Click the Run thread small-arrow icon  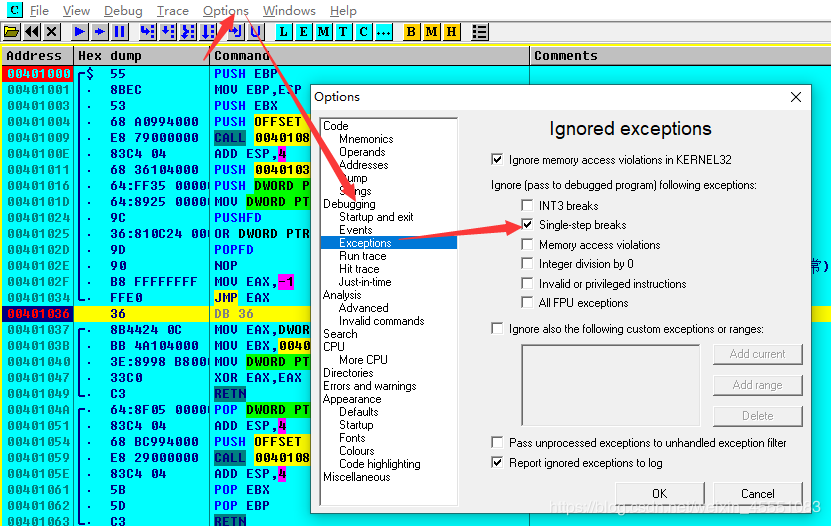[100, 32]
